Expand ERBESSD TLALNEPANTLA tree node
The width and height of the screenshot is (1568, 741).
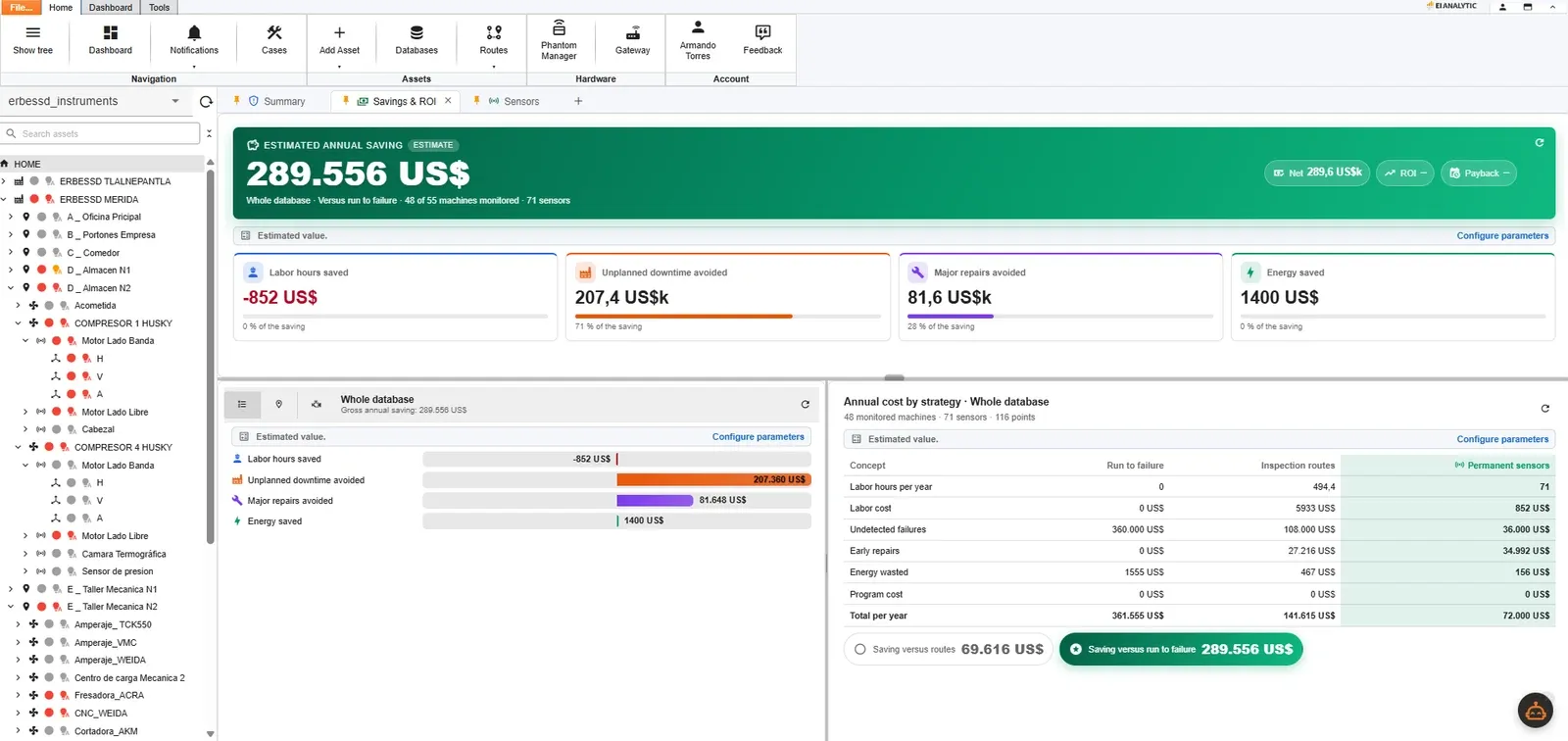click(4, 181)
